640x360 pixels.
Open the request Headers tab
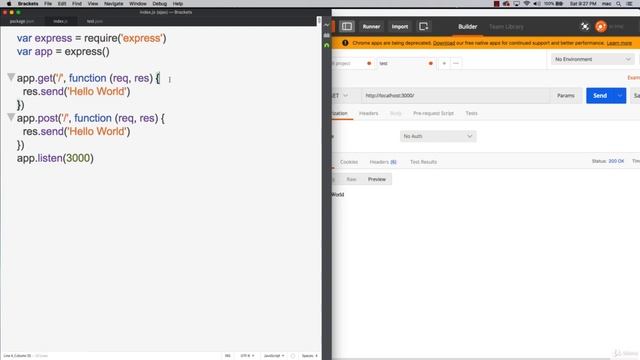pyautogui.click(x=369, y=113)
